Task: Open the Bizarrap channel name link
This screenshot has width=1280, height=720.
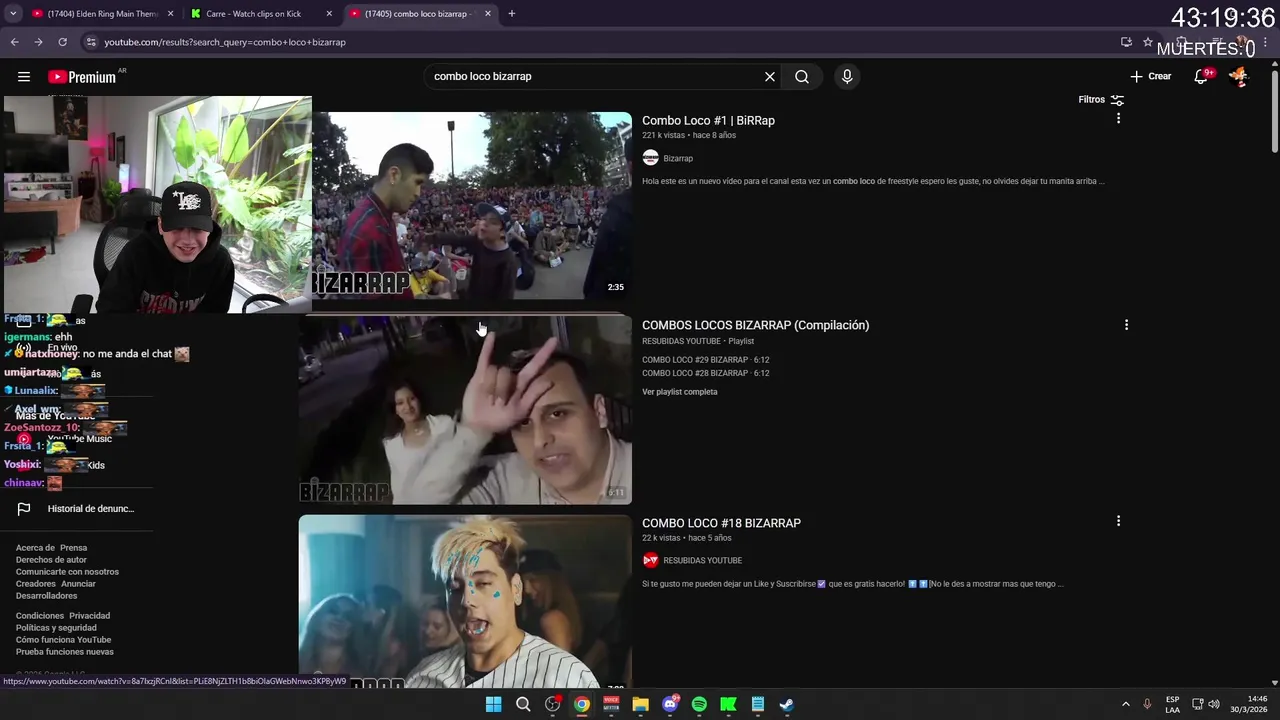Action: click(678, 158)
